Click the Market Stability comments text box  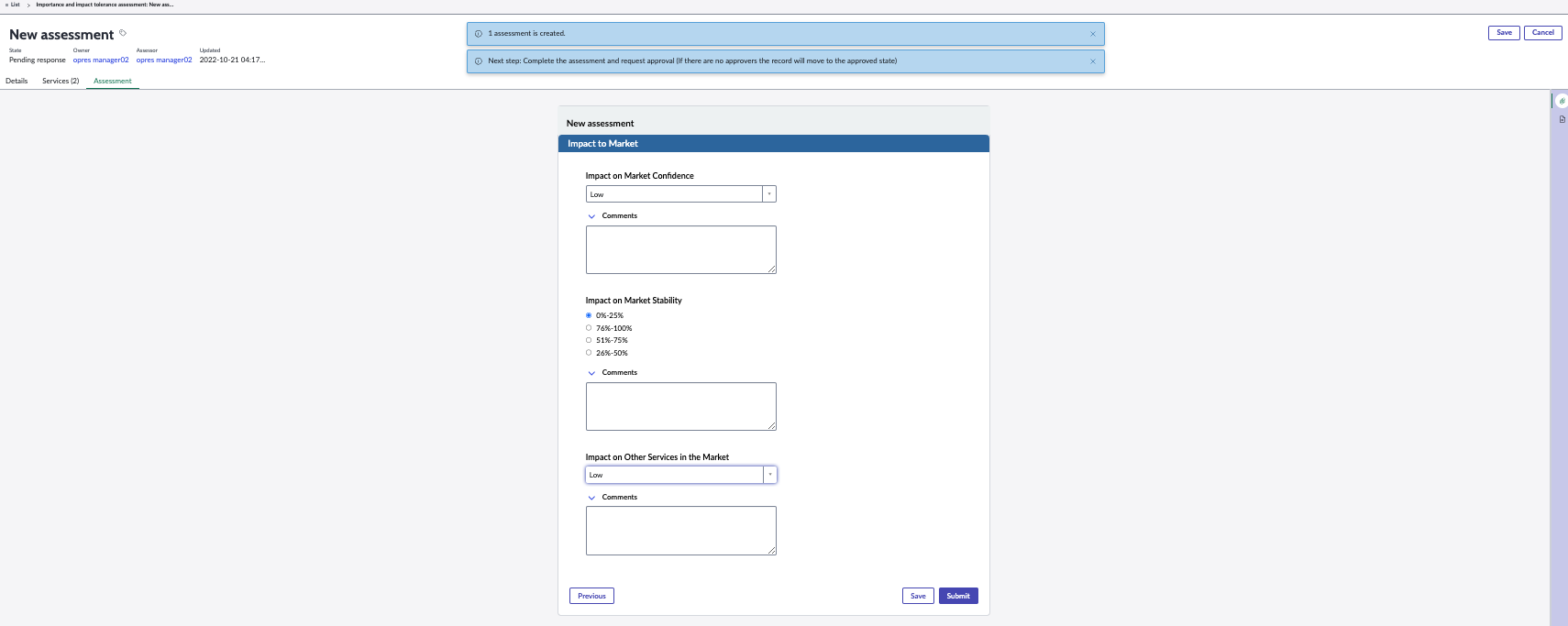click(x=681, y=406)
